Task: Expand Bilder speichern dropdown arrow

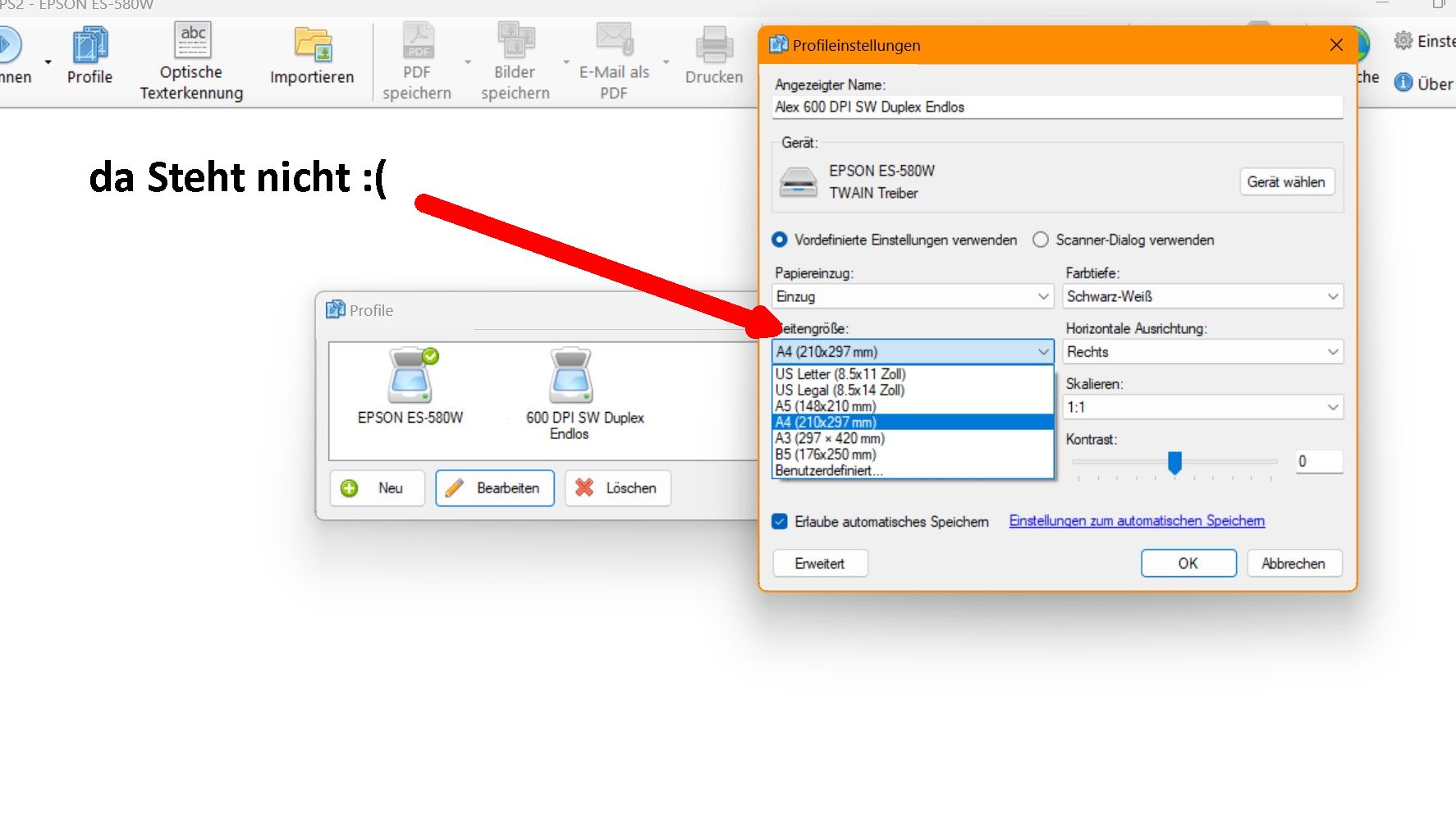Action: [x=566, y=62]
